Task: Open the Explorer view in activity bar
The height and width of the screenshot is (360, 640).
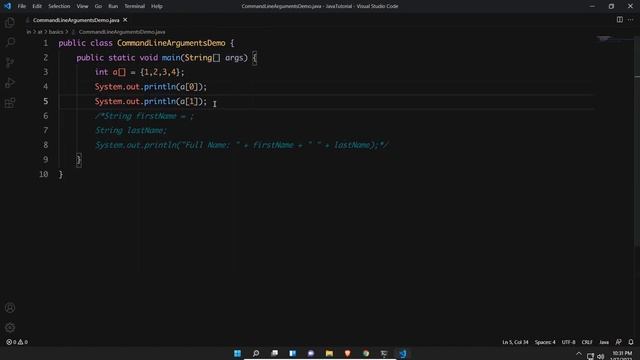Action: [x=10, y=22]
